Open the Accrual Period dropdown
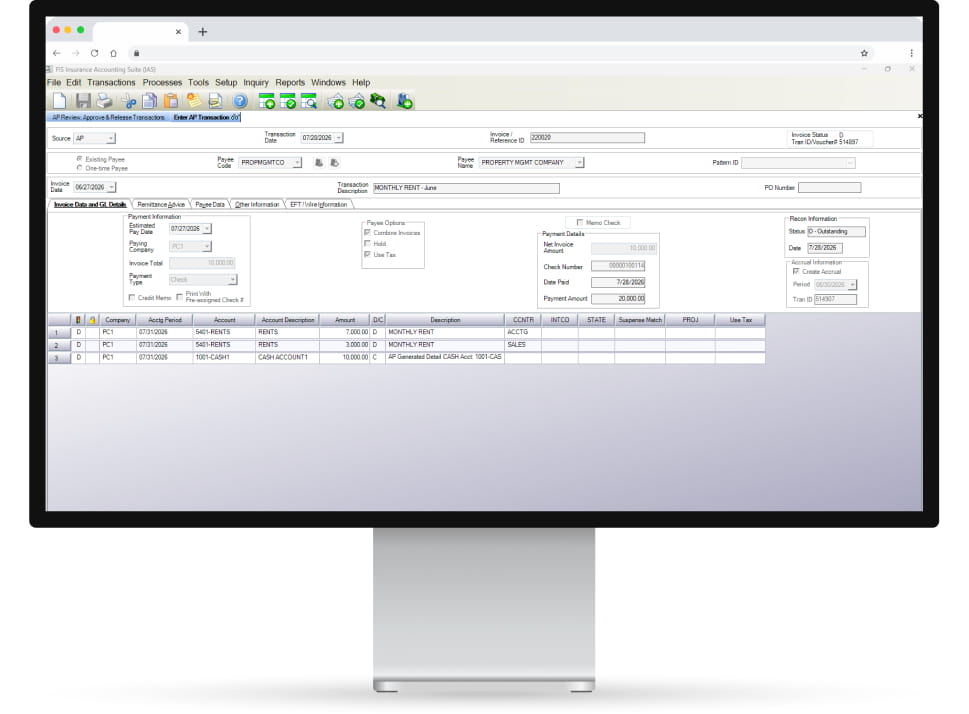This screenshot has height=714, width=969. point(852,285)
